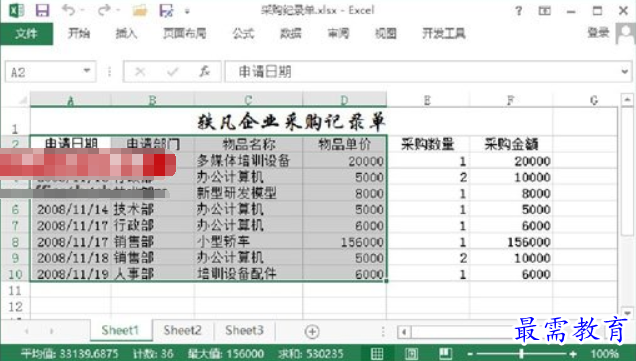Open a file using the folder icon
This screenshot has width=636, height=361.
click(140, 11)
